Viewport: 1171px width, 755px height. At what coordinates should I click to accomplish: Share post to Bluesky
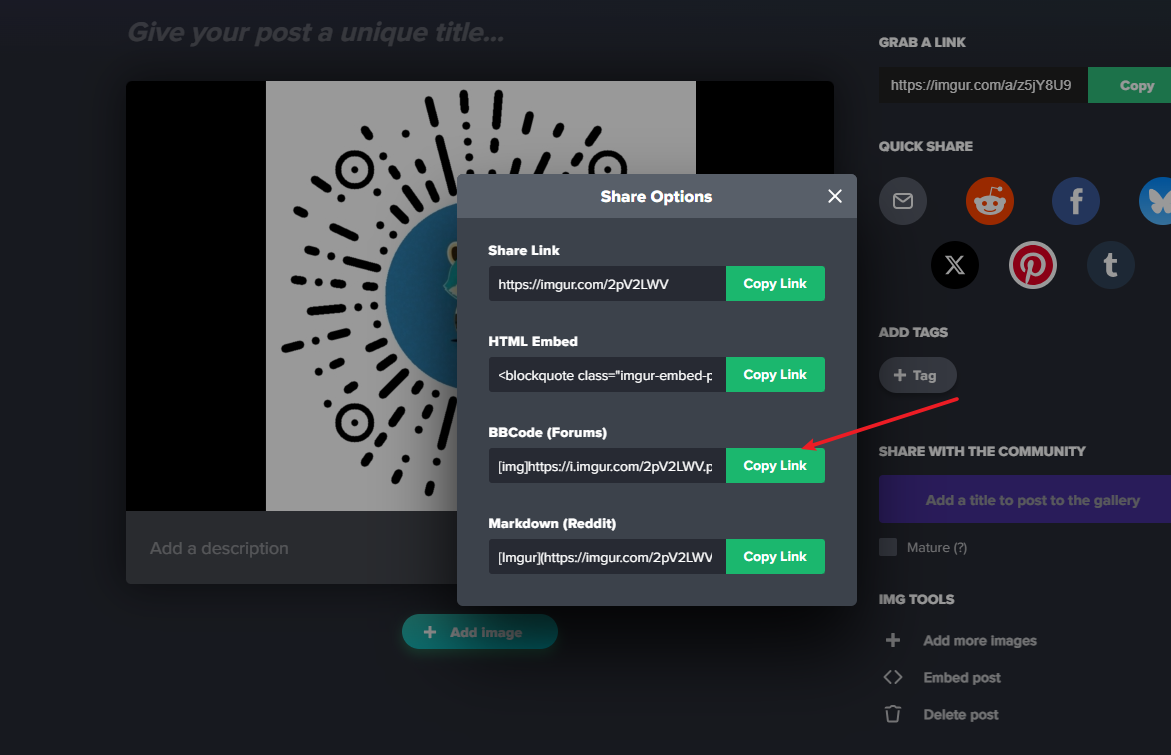(1158, 201)
